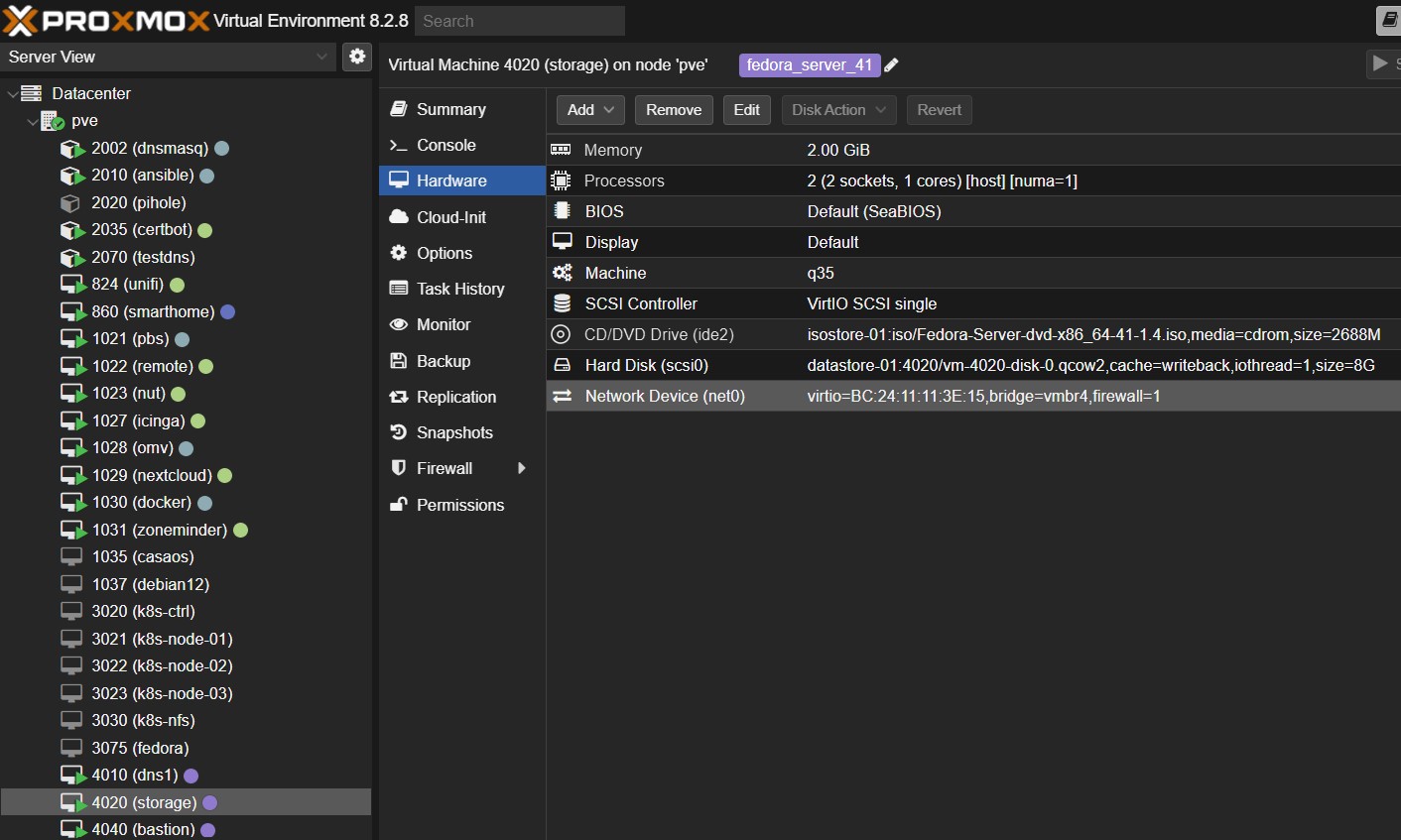Image resolution: width=1401 pixels, height=840 pixels.
Task: Select the Network Device (net0) row
Action: pyautogui.click(x=664, y=397)
